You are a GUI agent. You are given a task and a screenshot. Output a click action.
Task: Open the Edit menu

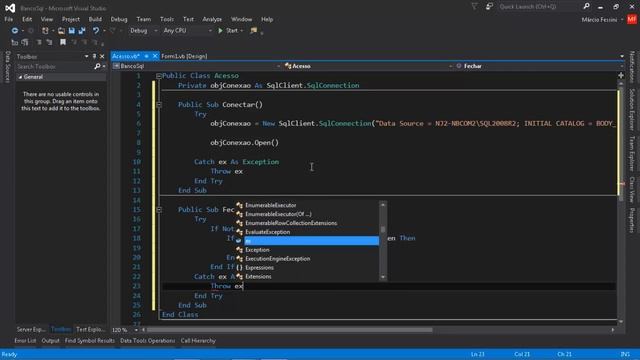[x=27, y=19]
